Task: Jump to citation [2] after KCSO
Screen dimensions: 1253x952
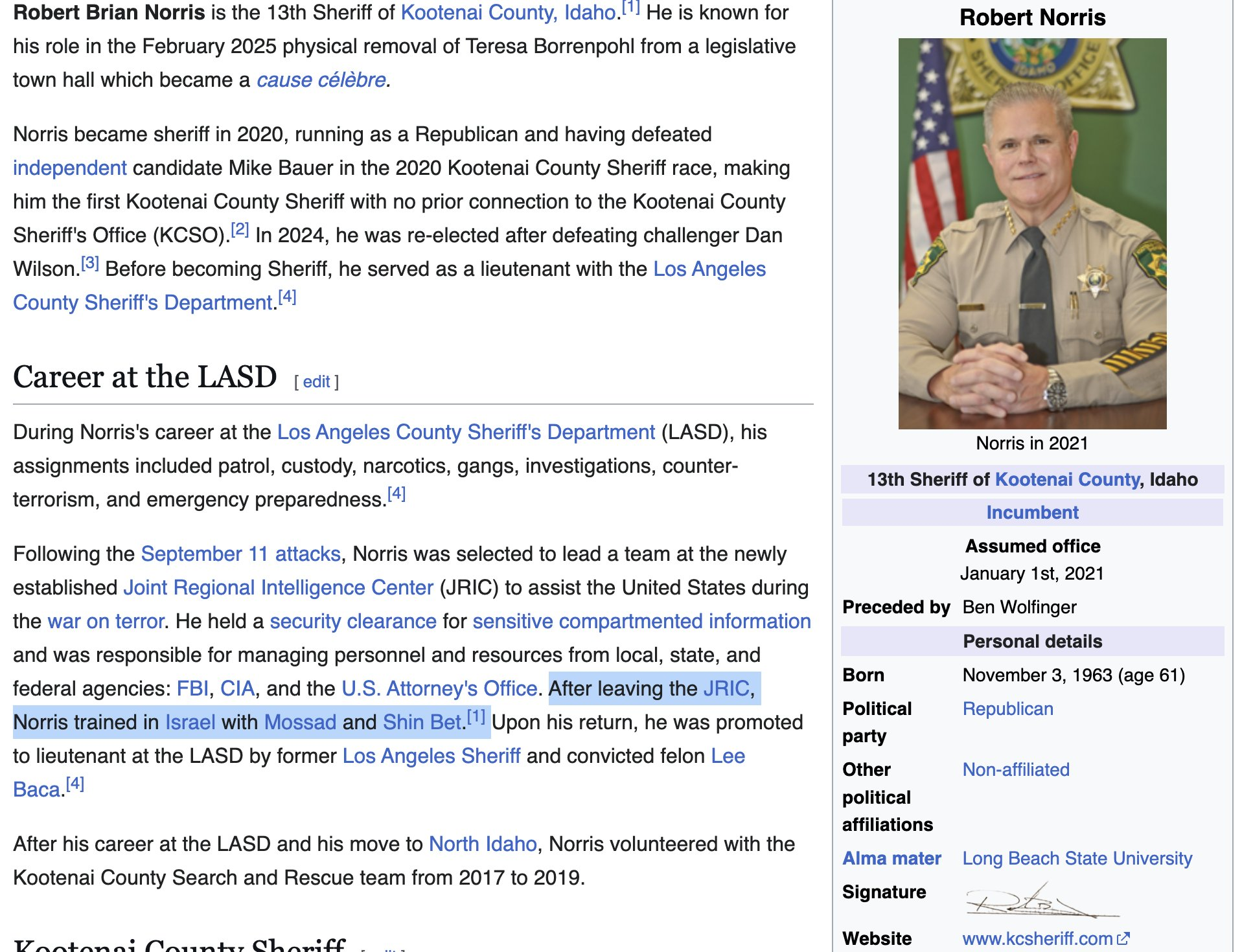Action: (240, 229)
